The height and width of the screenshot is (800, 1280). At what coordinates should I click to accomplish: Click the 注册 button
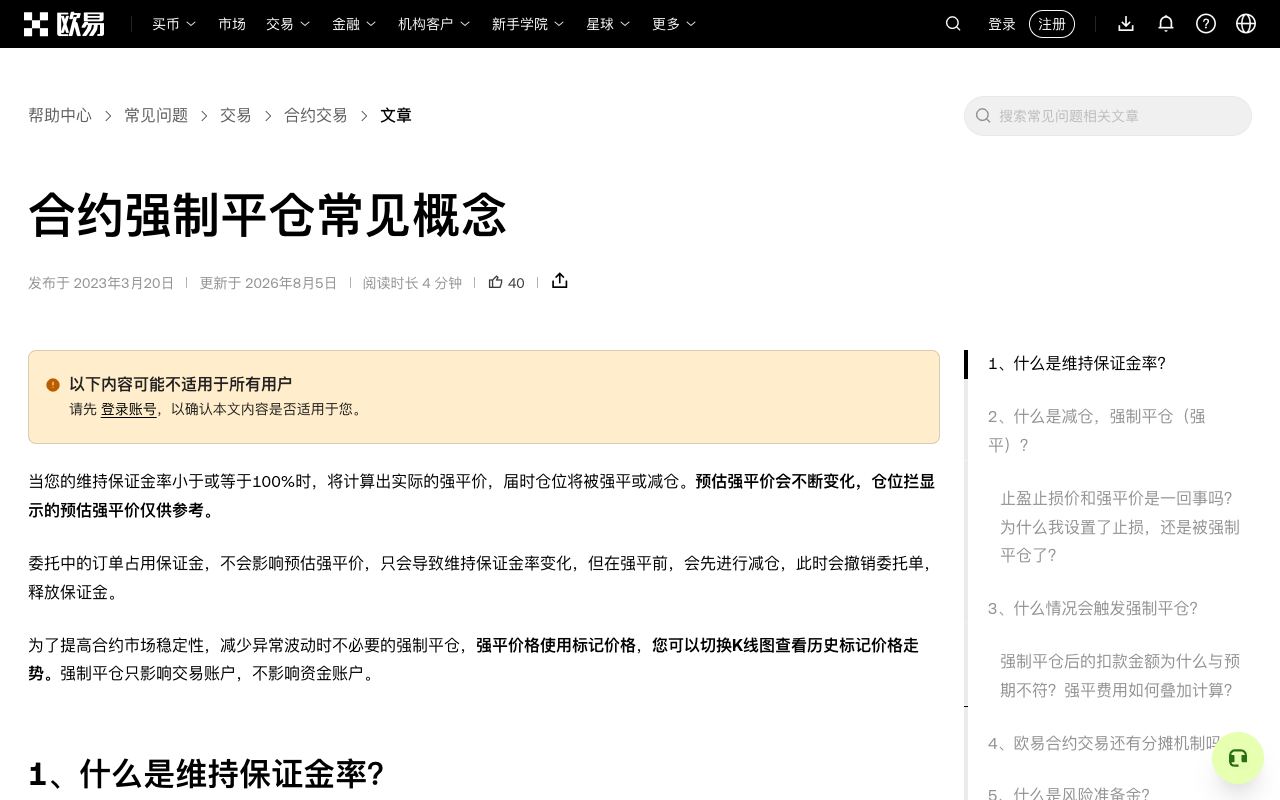1052,24
